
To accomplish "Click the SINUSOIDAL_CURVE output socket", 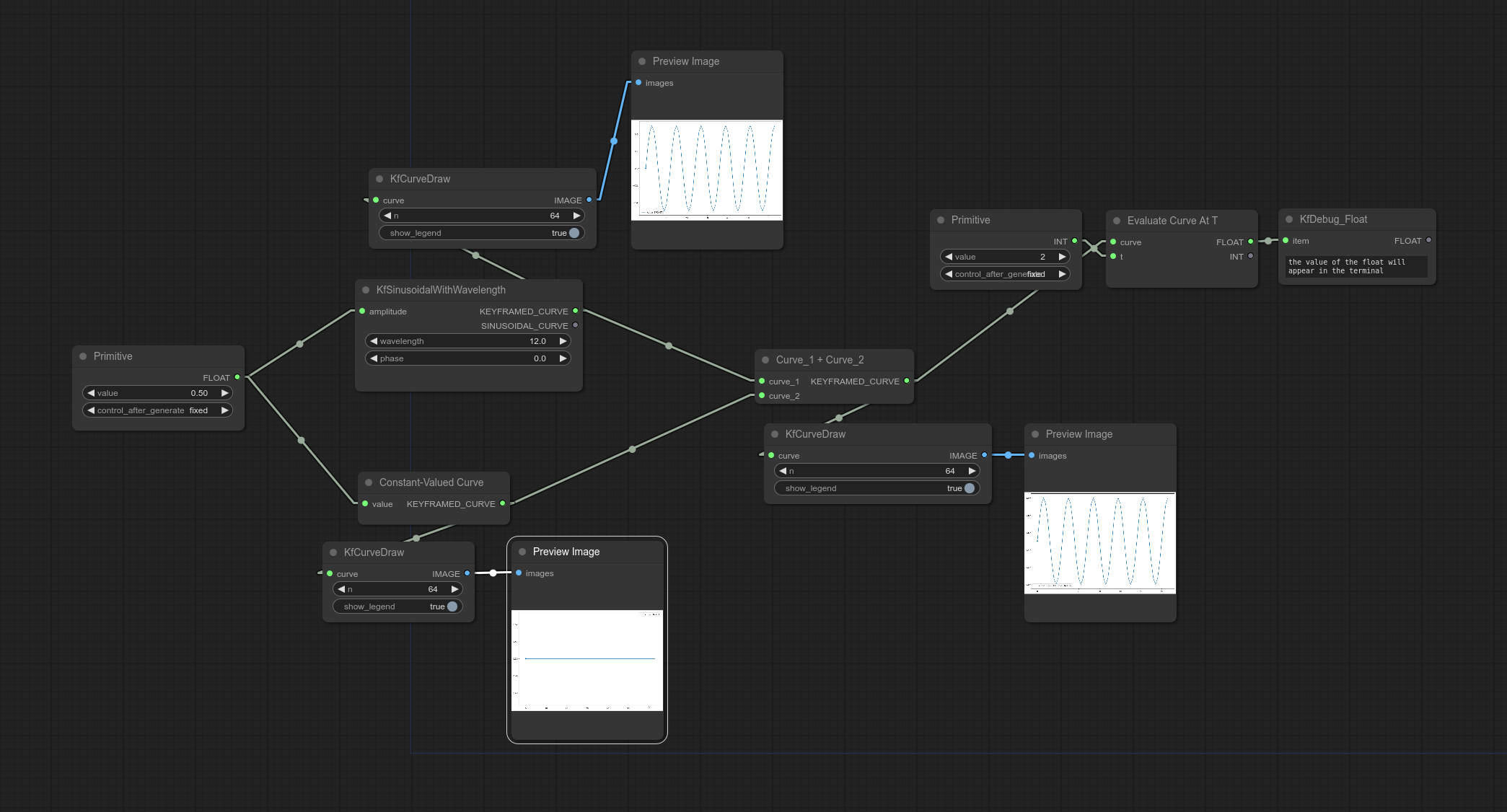I will (x=575, y=325).
